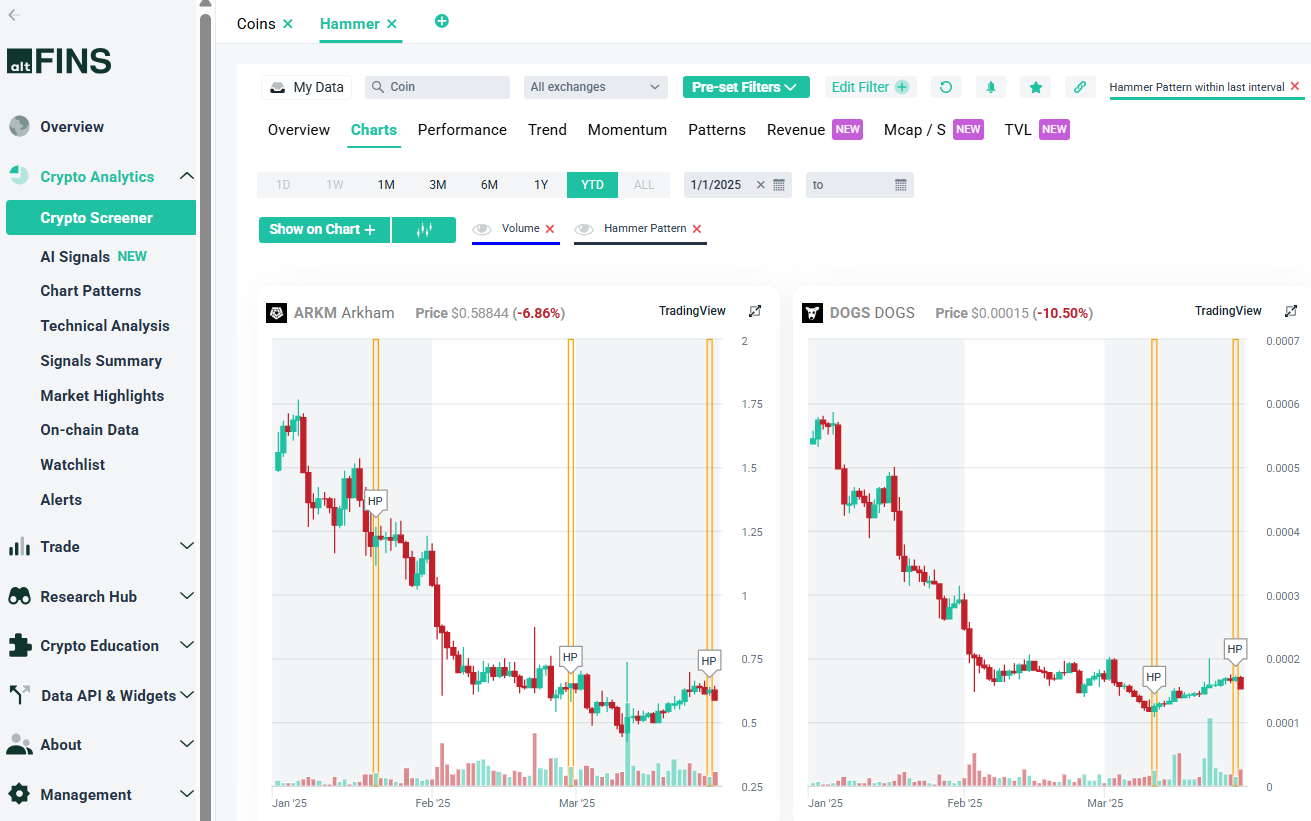Click the Edit Filter button
This screenshot has height=821, width=1311.
coord(870,87)
